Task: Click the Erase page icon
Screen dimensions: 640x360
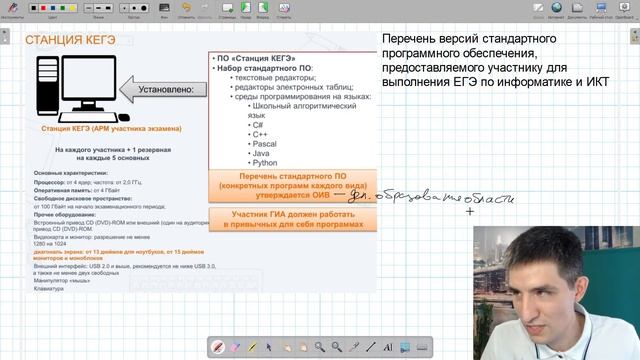Action: point(284,8)
